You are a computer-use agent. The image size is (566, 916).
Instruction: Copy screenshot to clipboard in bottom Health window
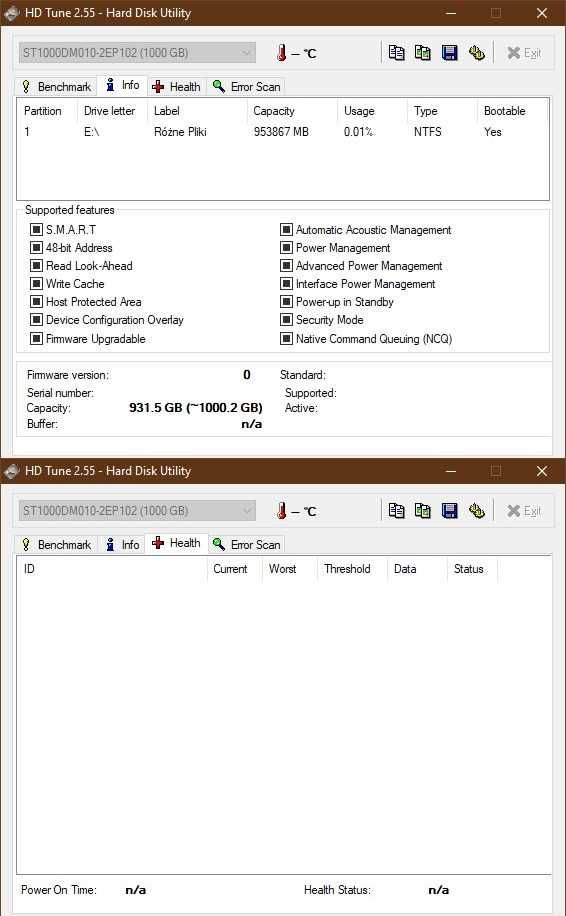coord(422,511)
